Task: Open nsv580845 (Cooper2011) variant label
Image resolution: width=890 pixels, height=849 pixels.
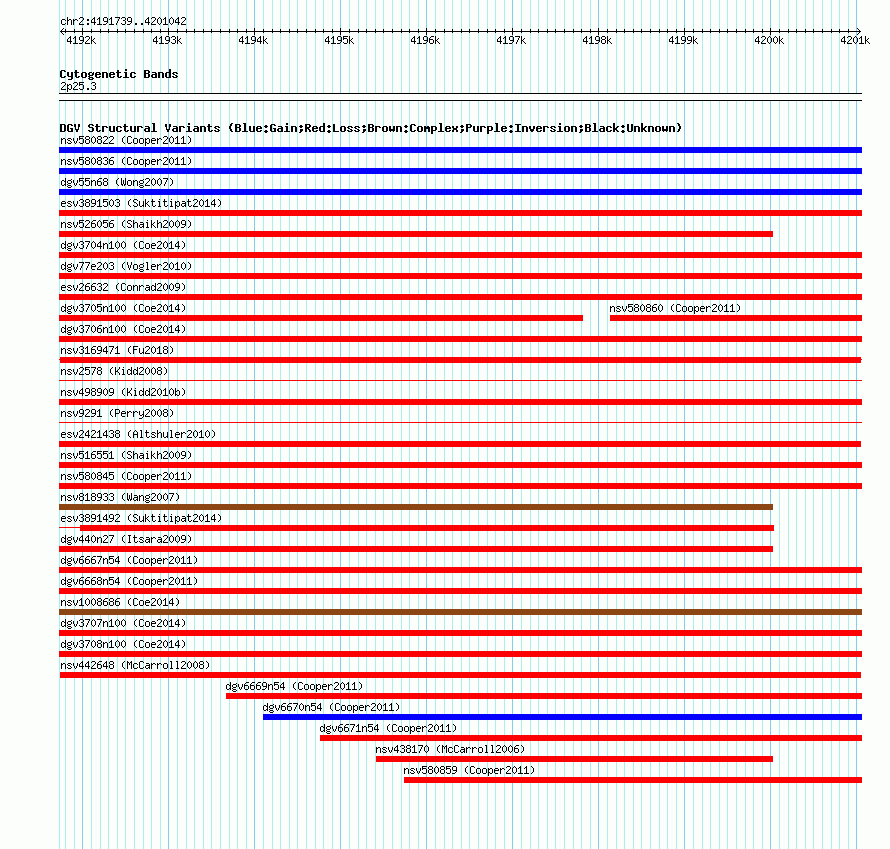Action: [x=126, y=476]
